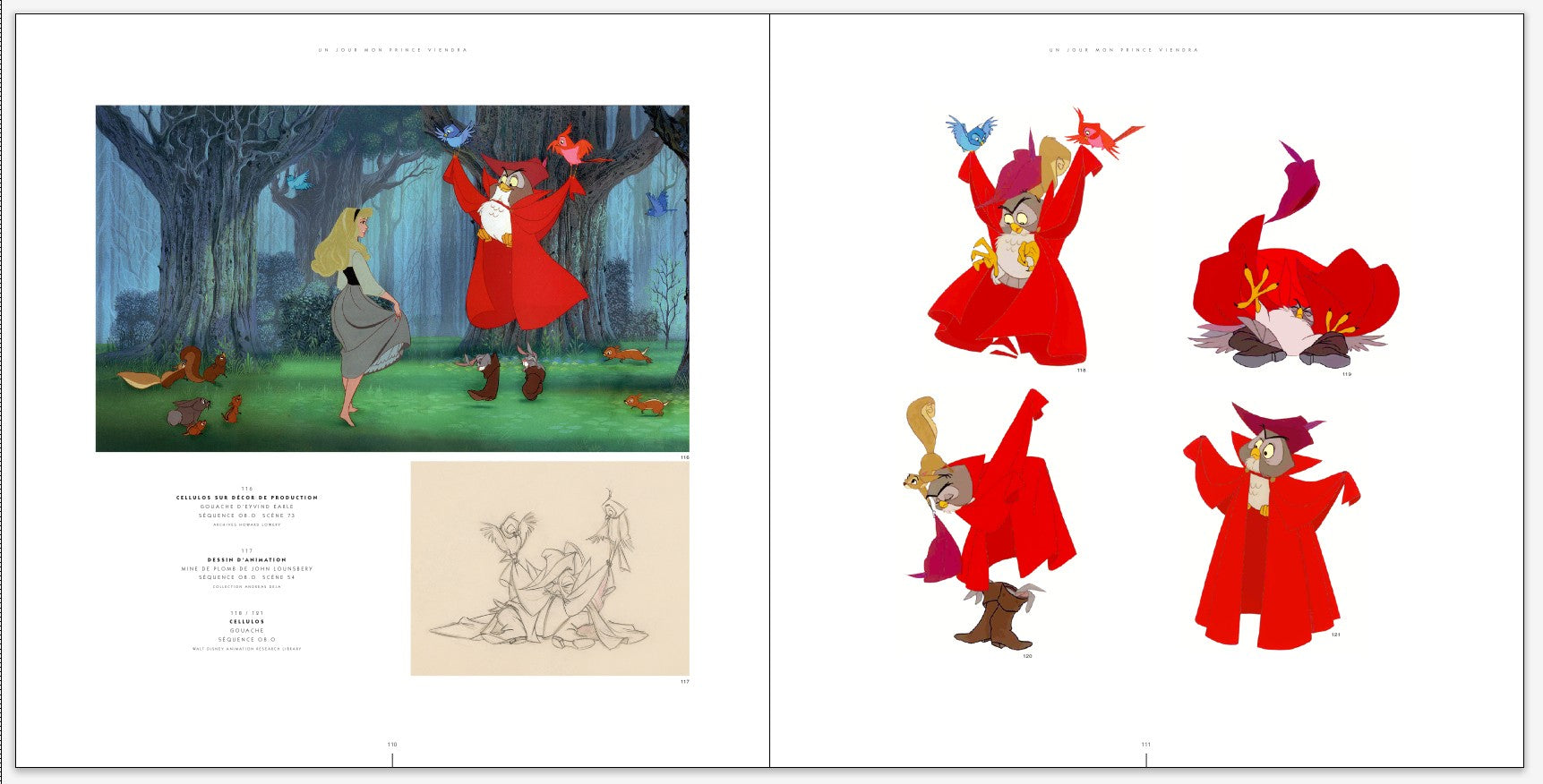Click the owl with squirrel cel numbered 120
1543x784 pixels.
click(990, 518)
